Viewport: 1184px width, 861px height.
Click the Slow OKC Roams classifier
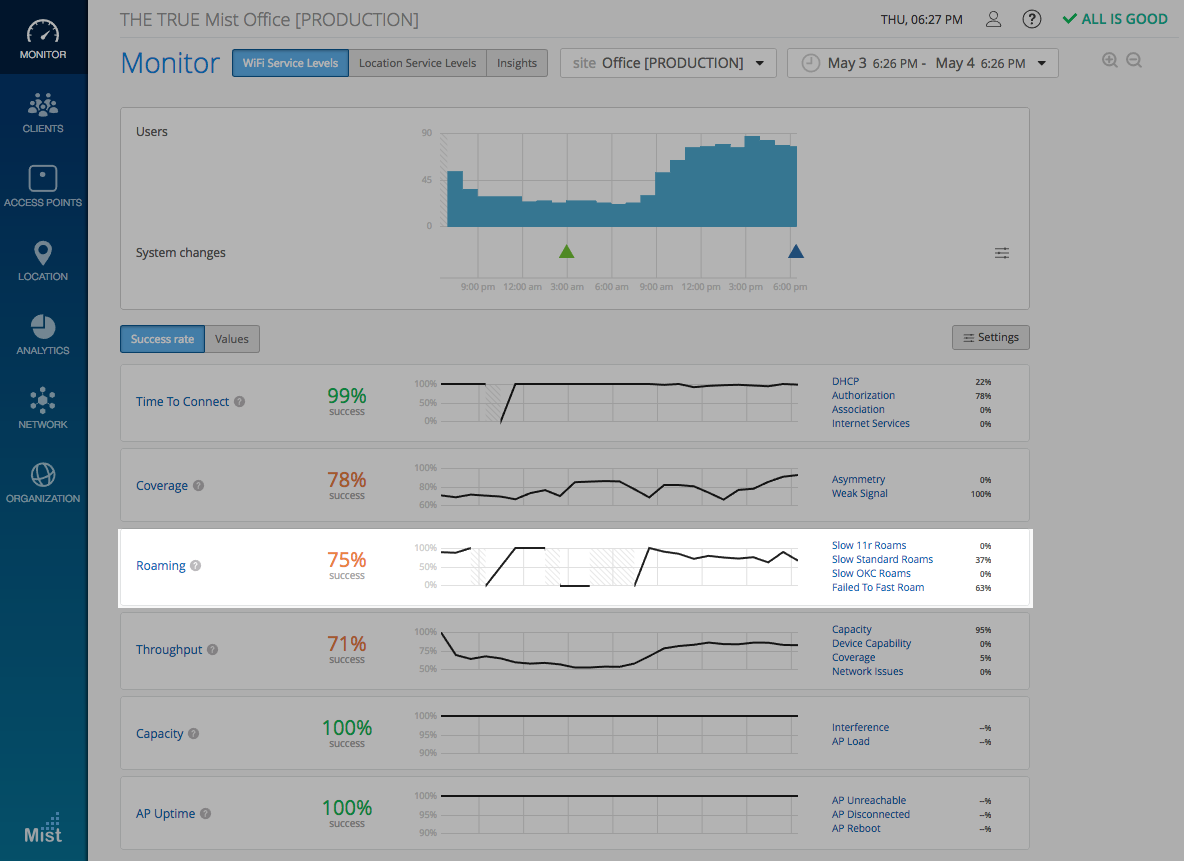(871, 573)
